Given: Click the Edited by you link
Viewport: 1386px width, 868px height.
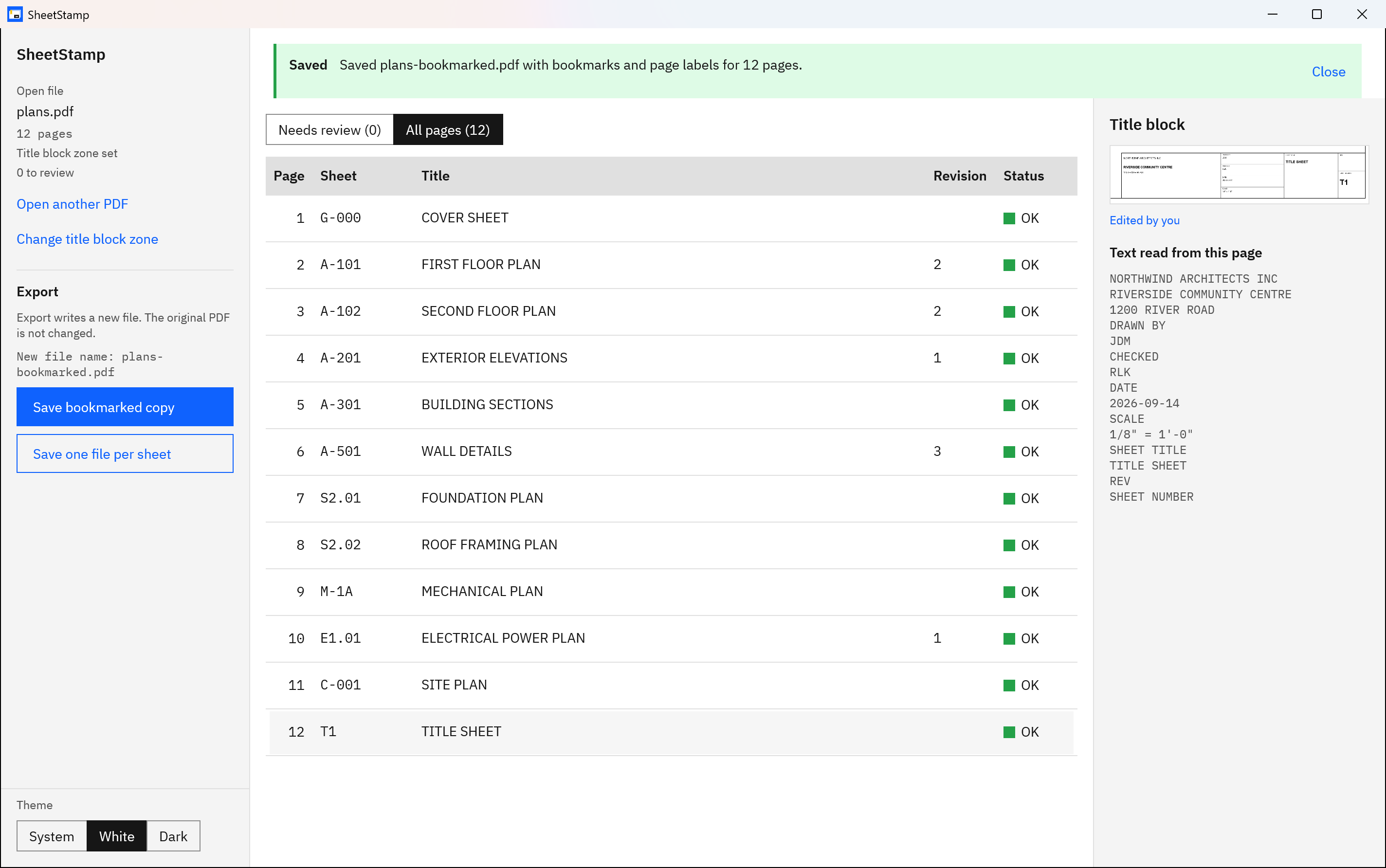Looking at the screenshot, I should tap(1144, 220).
